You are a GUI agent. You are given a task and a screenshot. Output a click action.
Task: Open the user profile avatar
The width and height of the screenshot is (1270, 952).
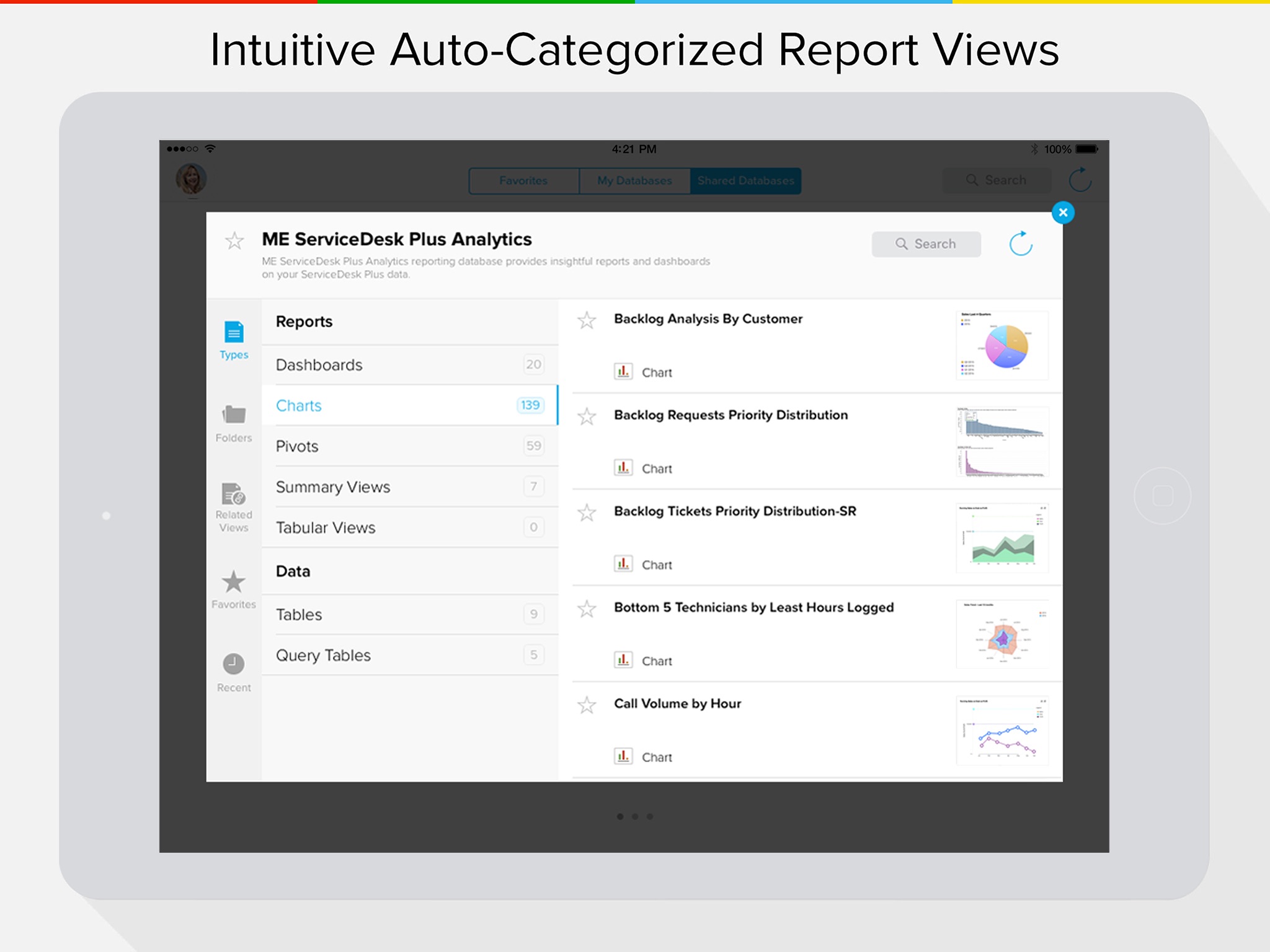coord(191,179)
